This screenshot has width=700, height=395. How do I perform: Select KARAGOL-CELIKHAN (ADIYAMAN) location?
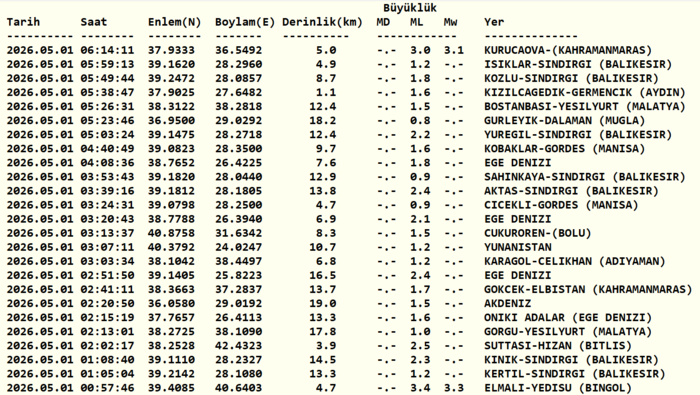(575, 261)
